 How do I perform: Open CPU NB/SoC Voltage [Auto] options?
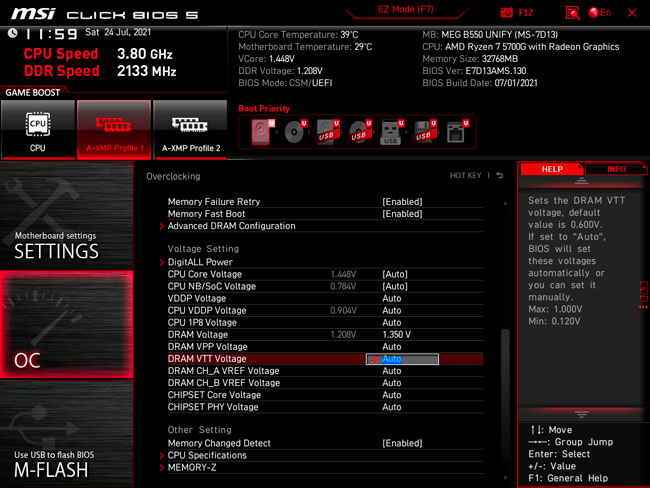click(395, 286)
